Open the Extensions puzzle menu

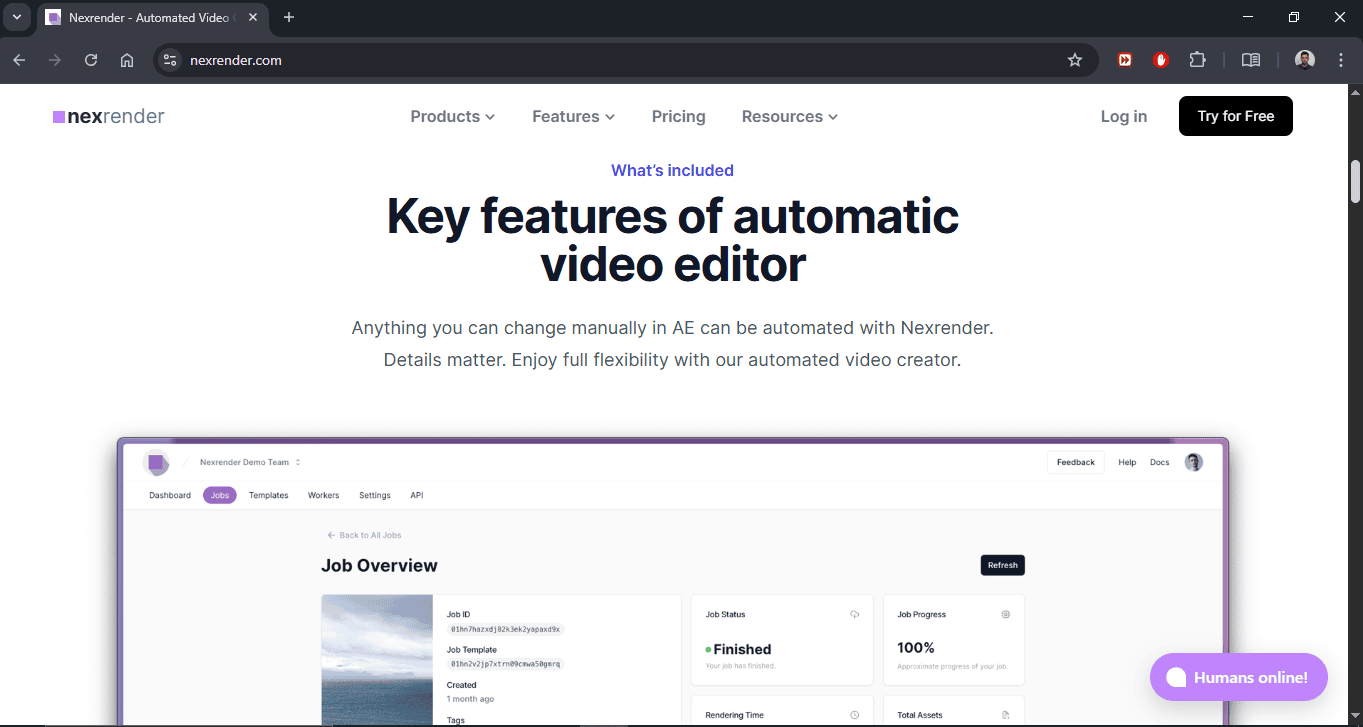(x=1197, y=60)
